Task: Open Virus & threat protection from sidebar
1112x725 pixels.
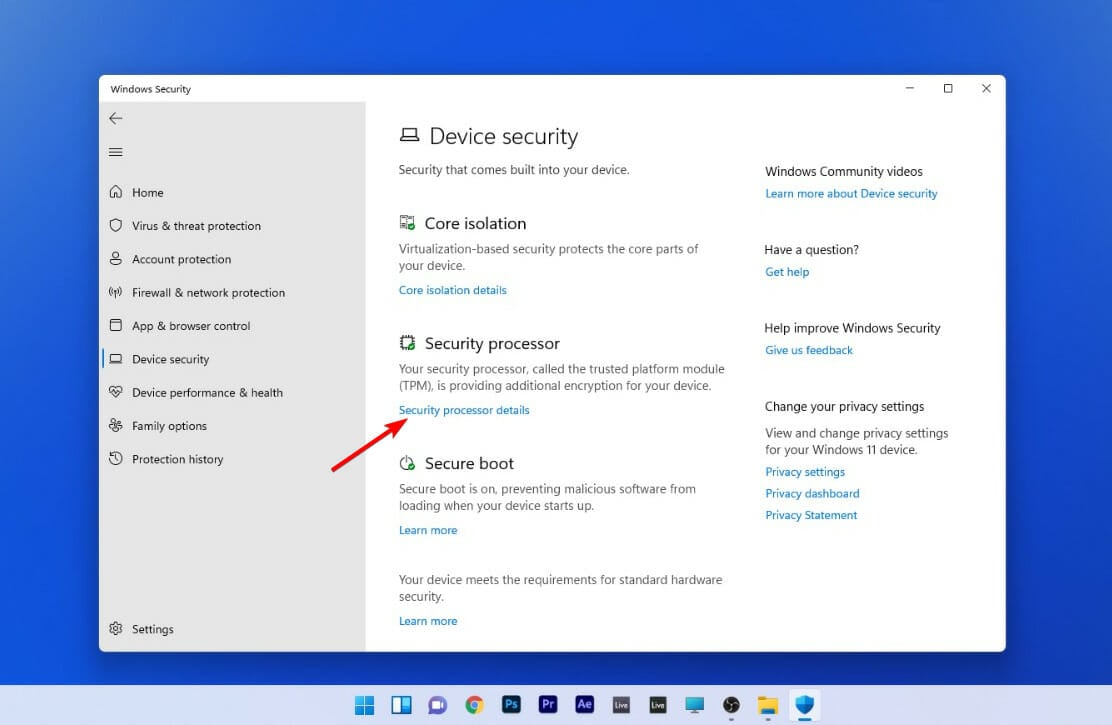Action: 196,225
